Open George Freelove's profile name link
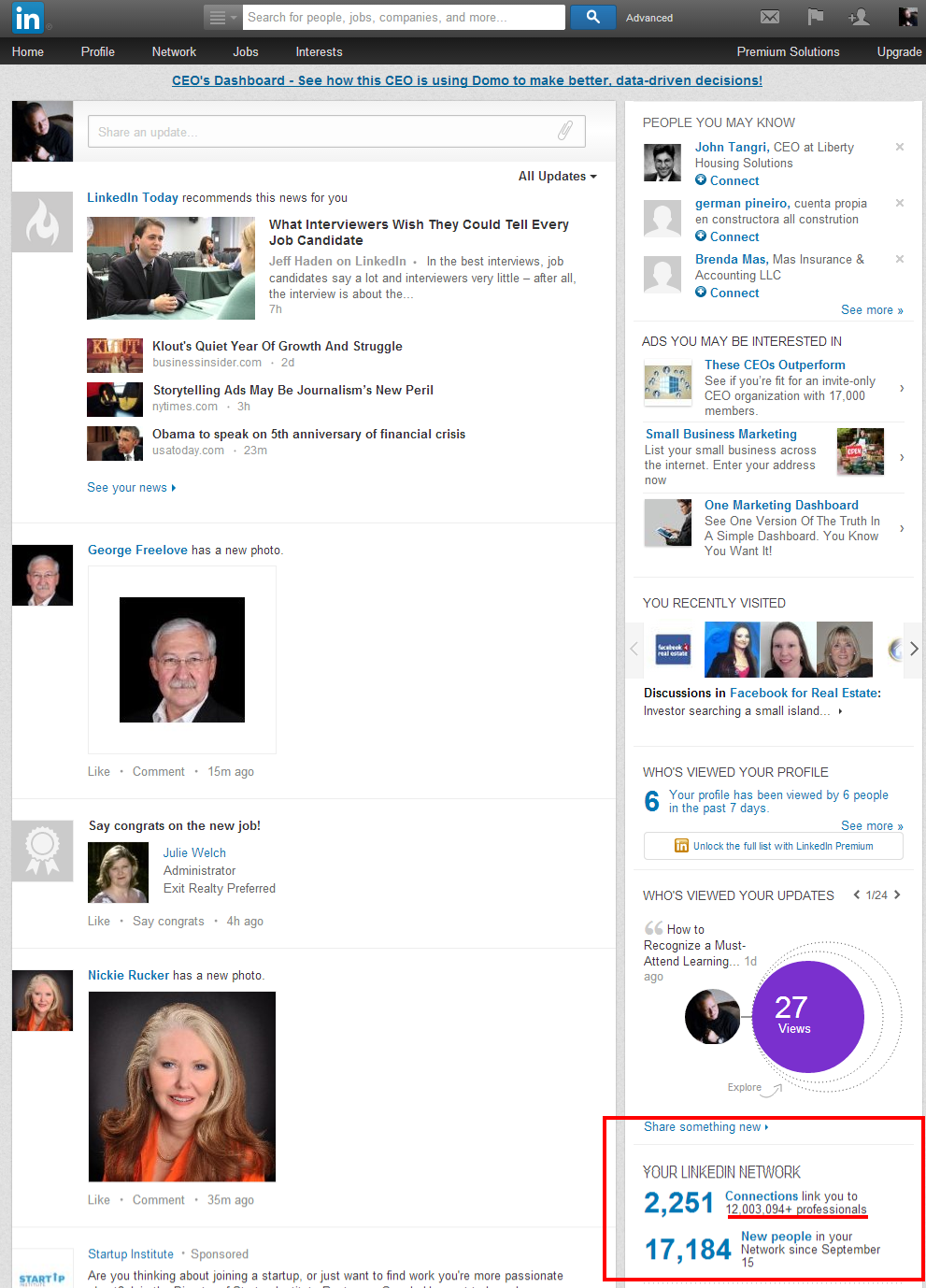This screenshot has width=926, height=1288. [137, 550]
